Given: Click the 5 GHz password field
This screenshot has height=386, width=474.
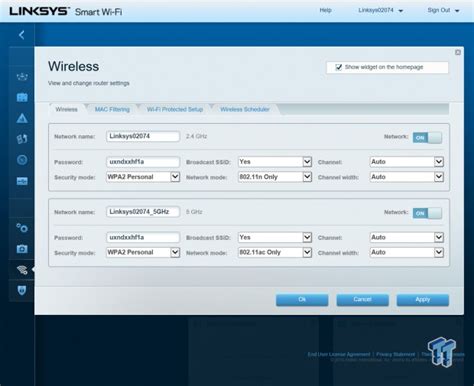Looking at the screenshot, I should [143, 237].
